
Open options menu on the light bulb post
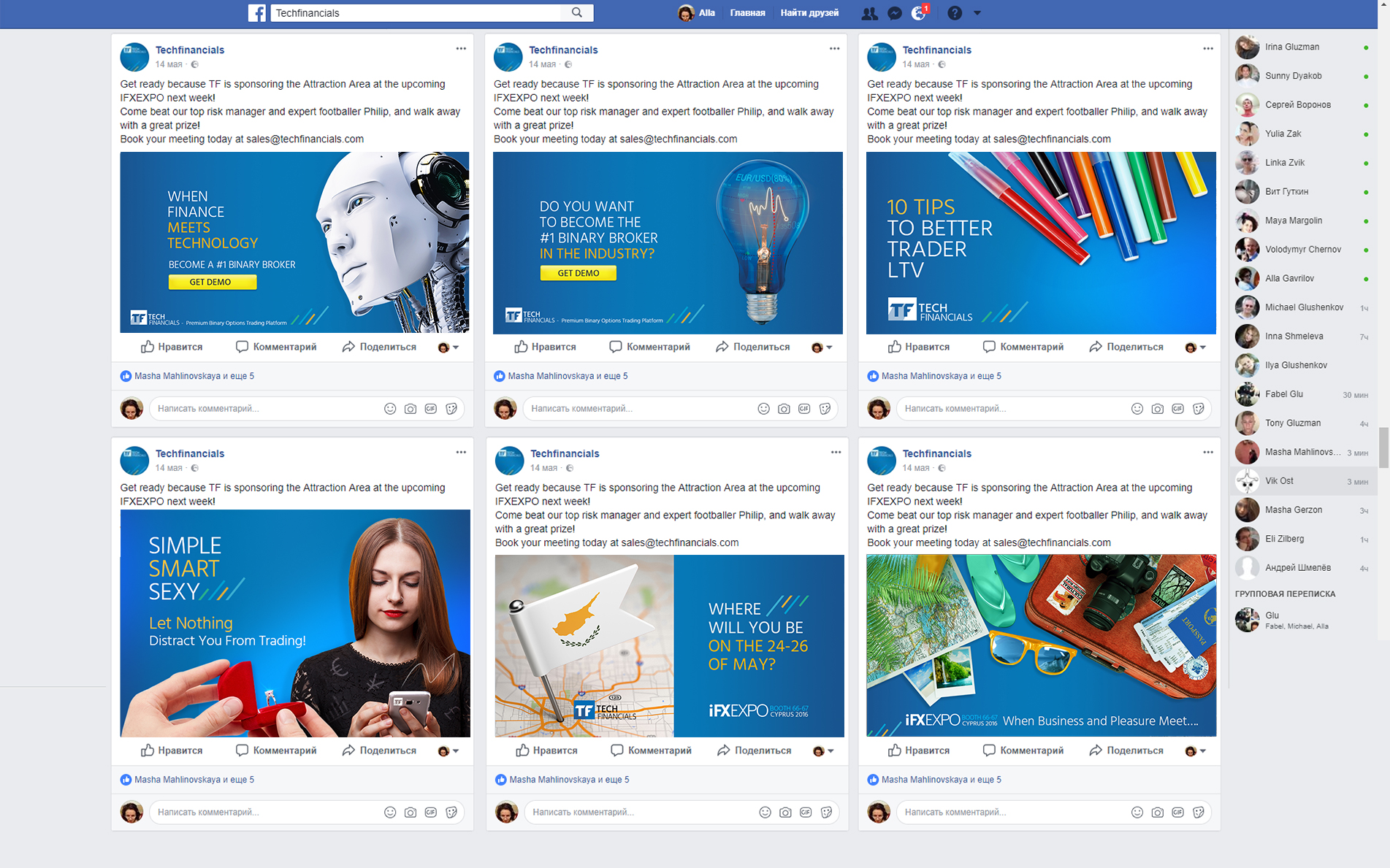(834, 49)
